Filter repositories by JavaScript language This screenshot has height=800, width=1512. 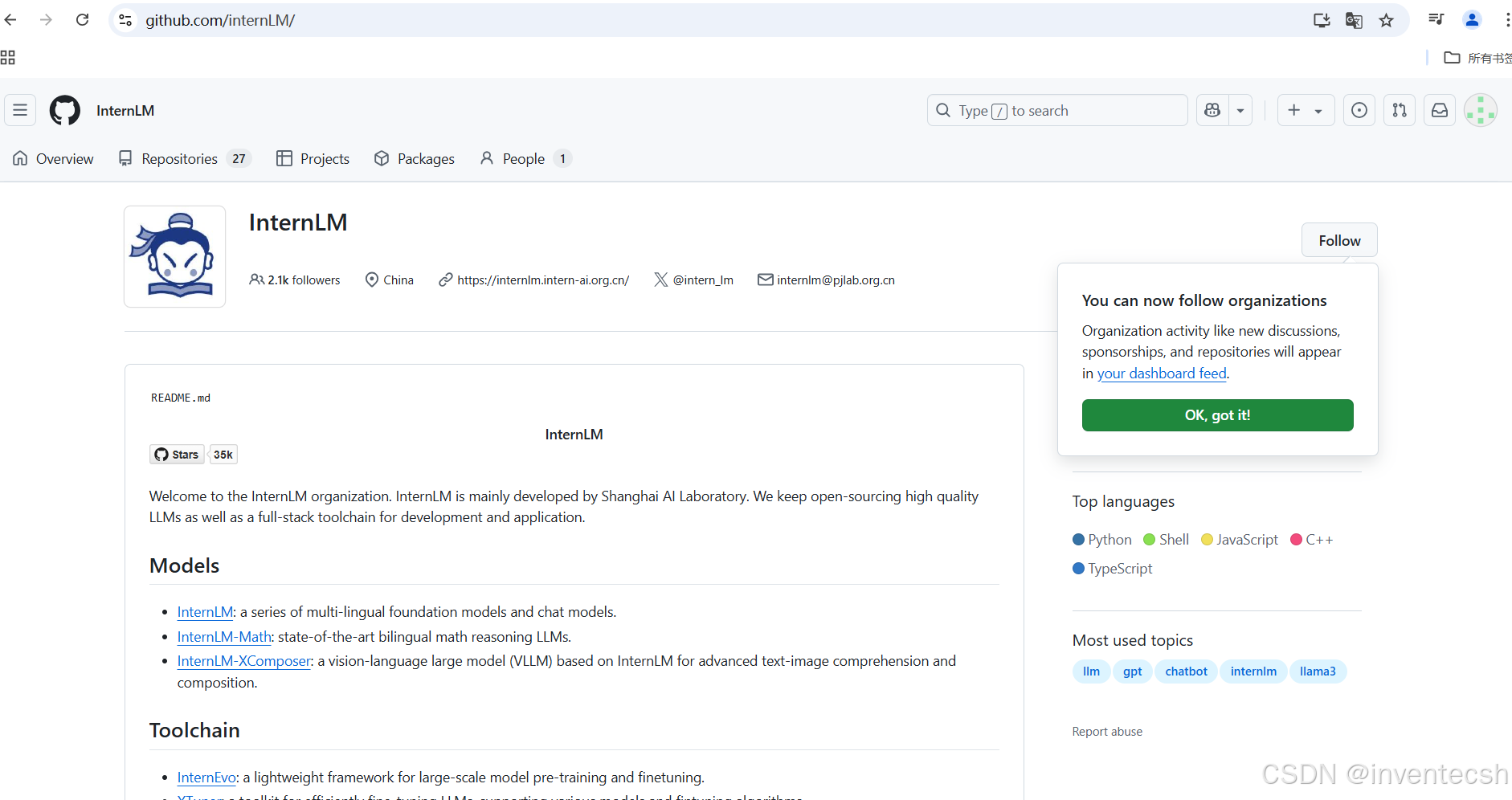click(1240, 540)
